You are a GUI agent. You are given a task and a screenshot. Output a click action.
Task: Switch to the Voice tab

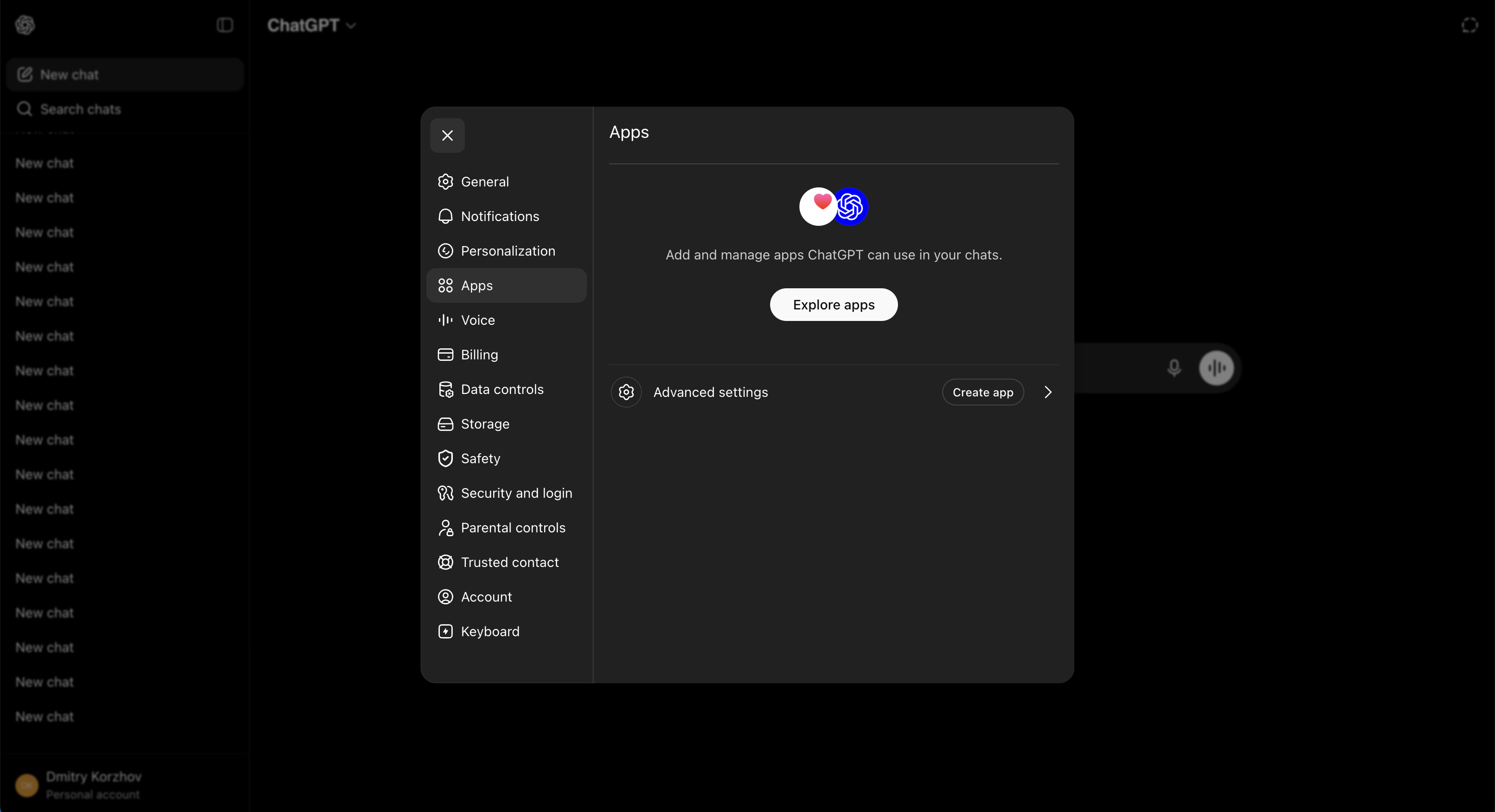coord(506,320)
